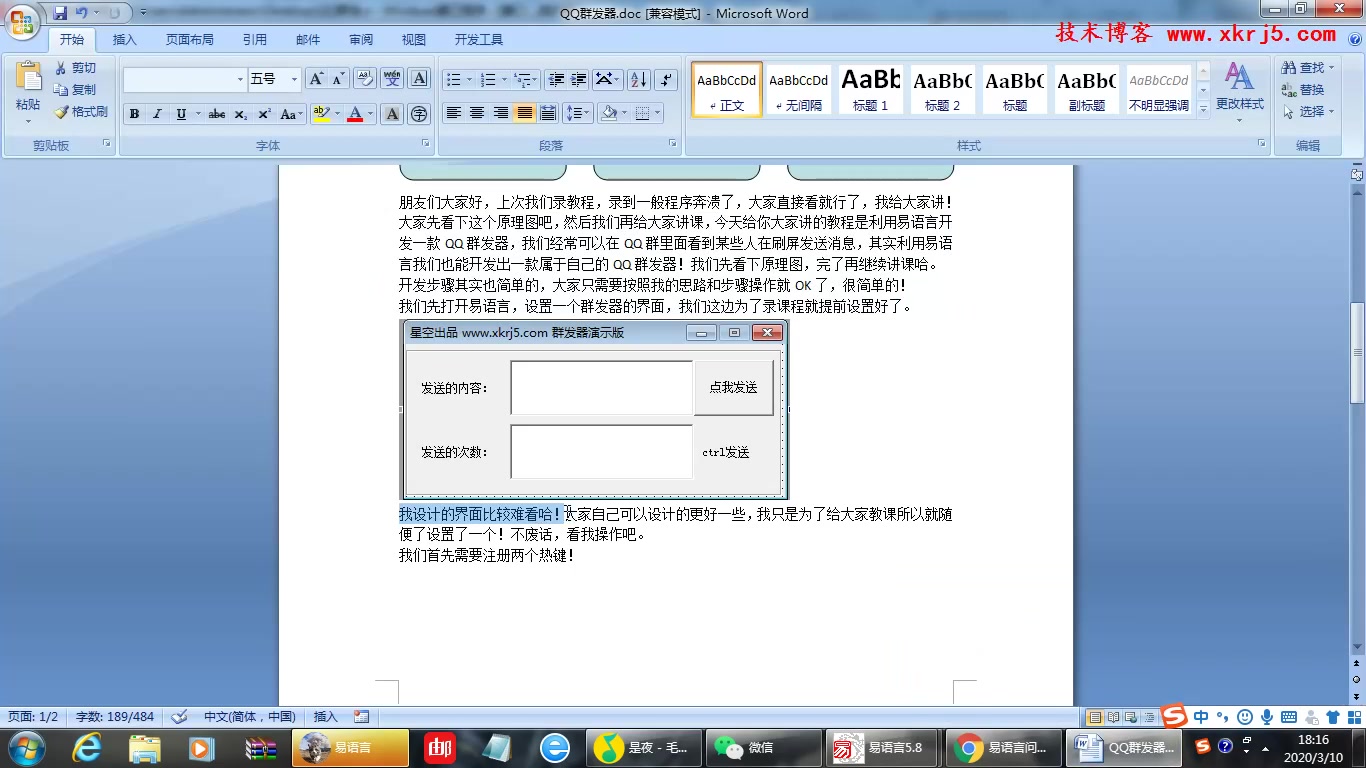Click the Shrink Font icon
Viewport: 1366px width, 768px height.
point(339,79)
